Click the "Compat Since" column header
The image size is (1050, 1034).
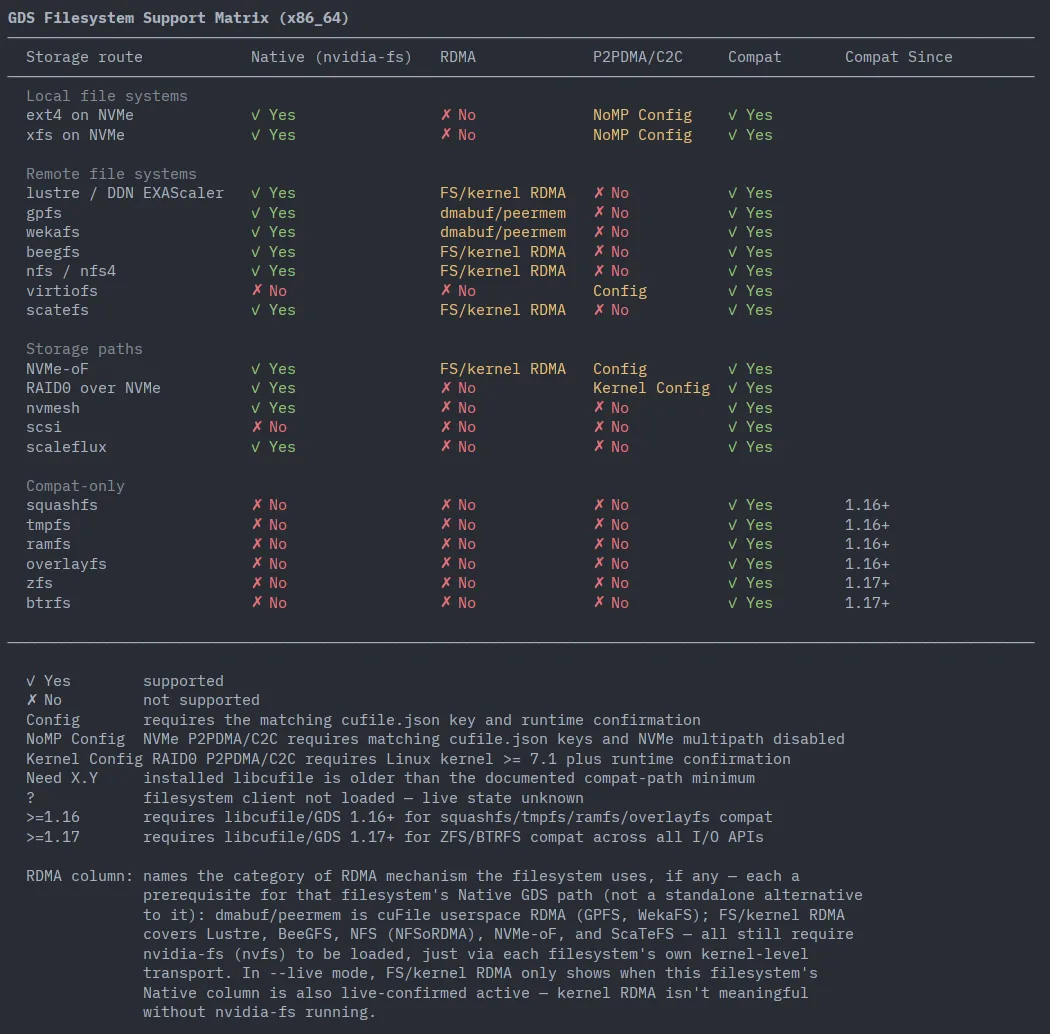coord(899,57)
